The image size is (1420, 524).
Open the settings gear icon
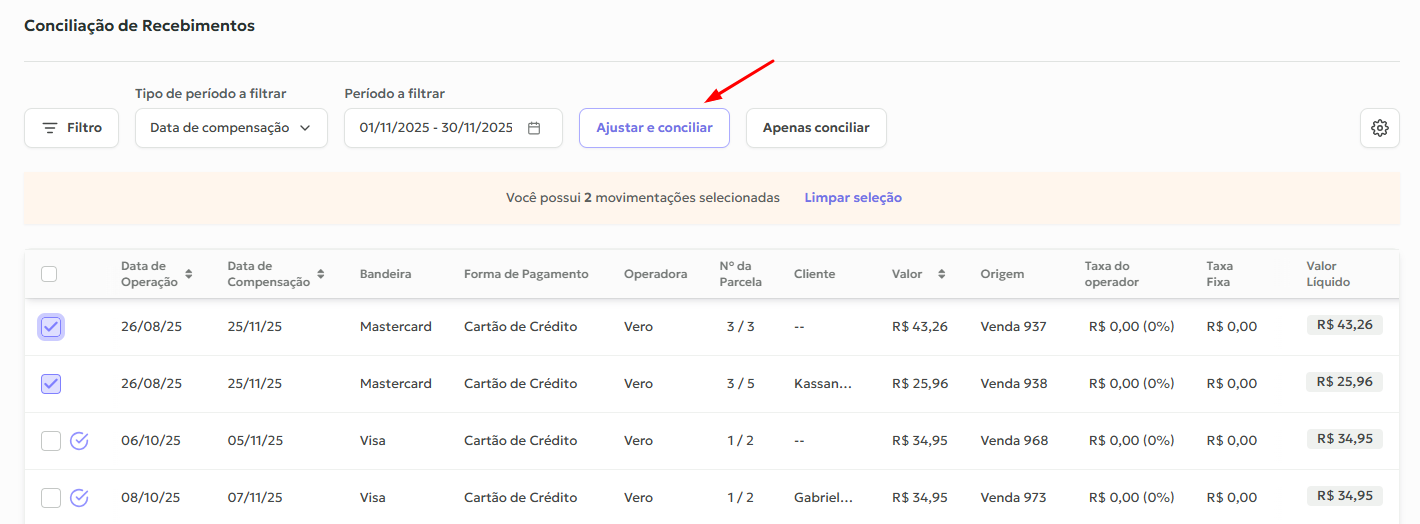(x=1380, y=128)
